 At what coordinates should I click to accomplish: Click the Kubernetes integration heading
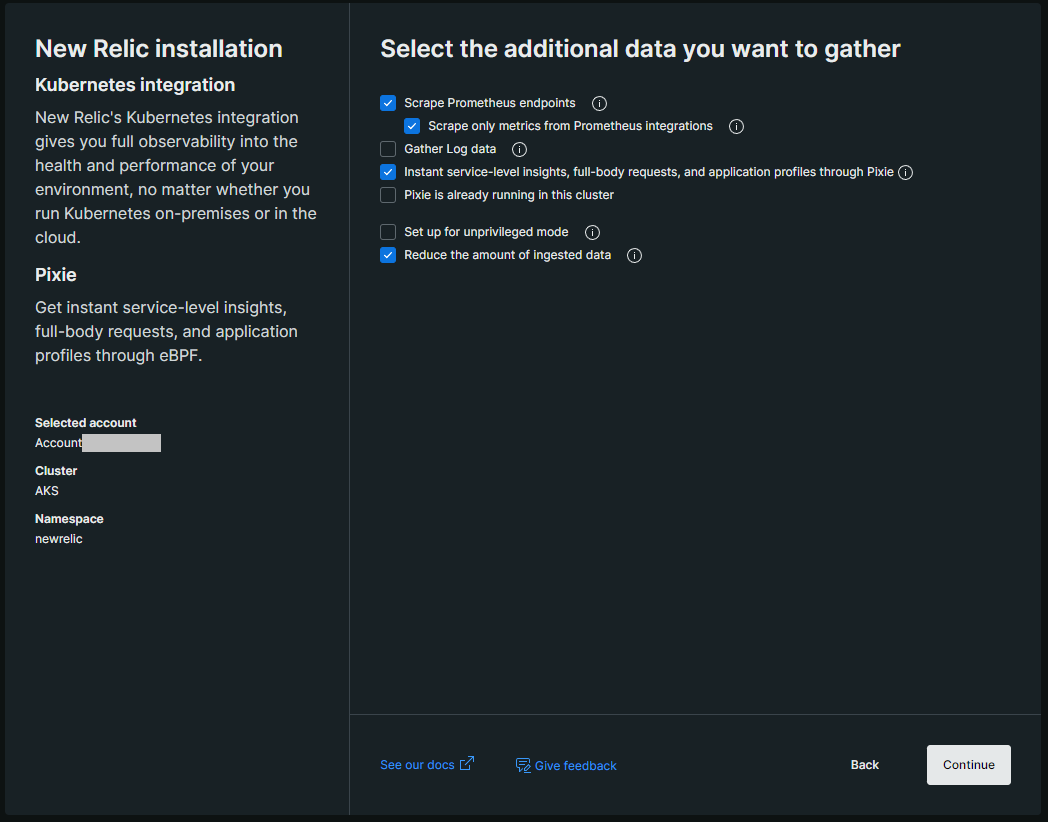coord(135,85)
